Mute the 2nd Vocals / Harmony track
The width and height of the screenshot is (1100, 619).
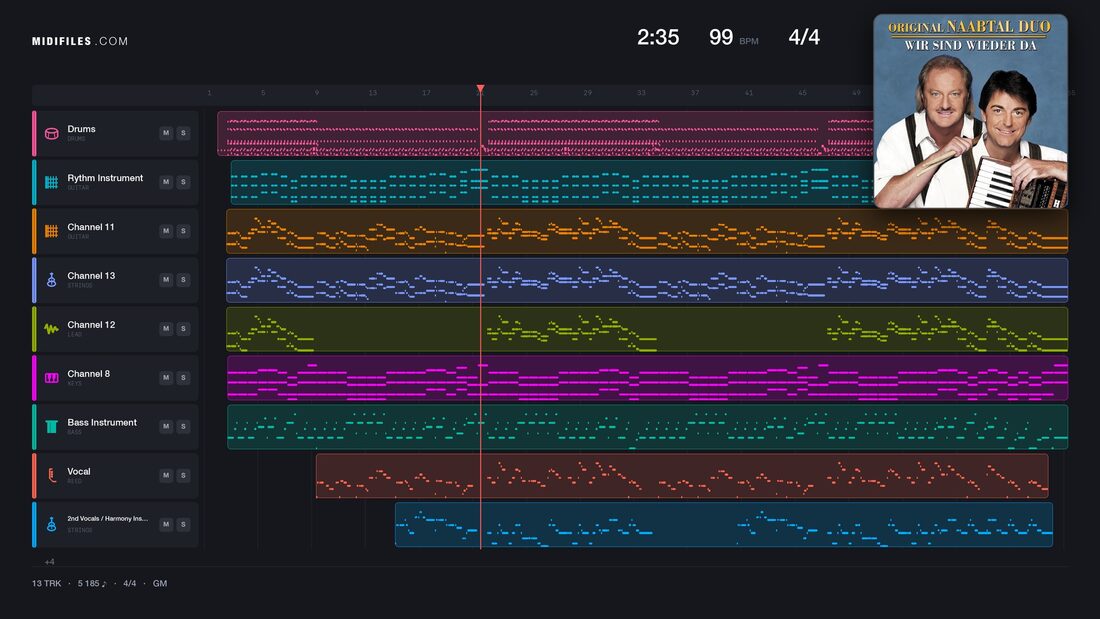pyautogui.click(x=166, y=524)
